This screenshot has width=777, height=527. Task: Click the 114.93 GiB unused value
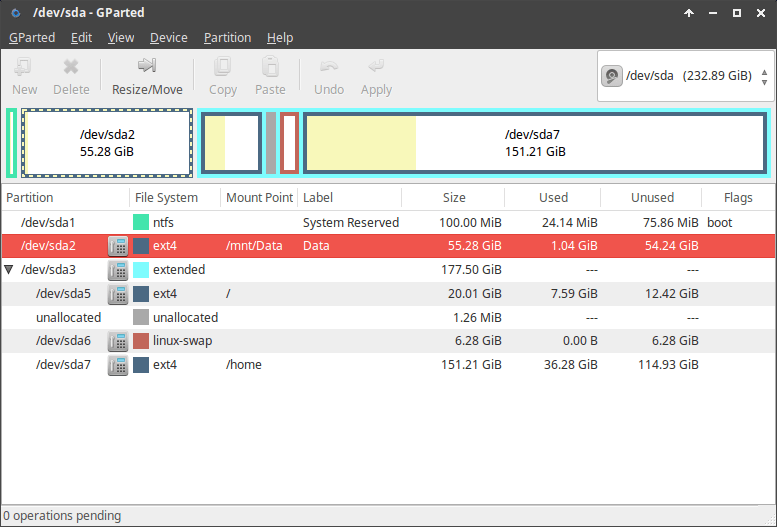[668, 365]
